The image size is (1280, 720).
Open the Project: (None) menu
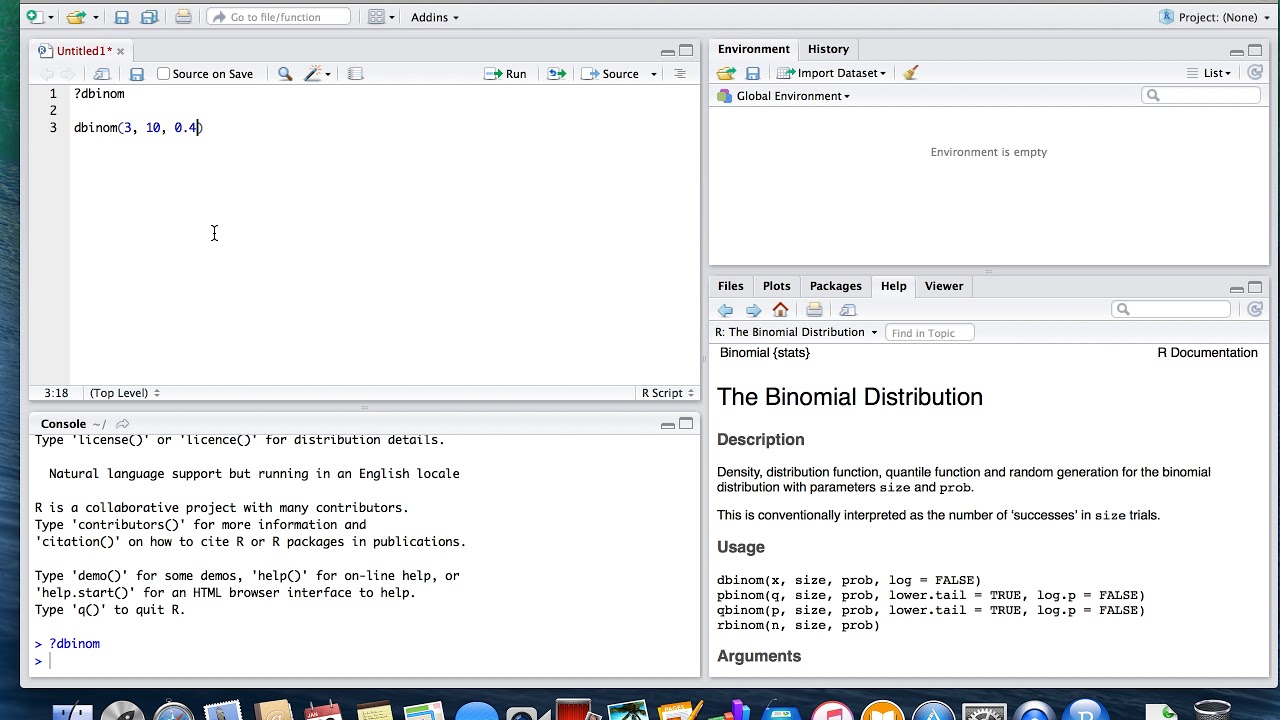coord(1215,17)
